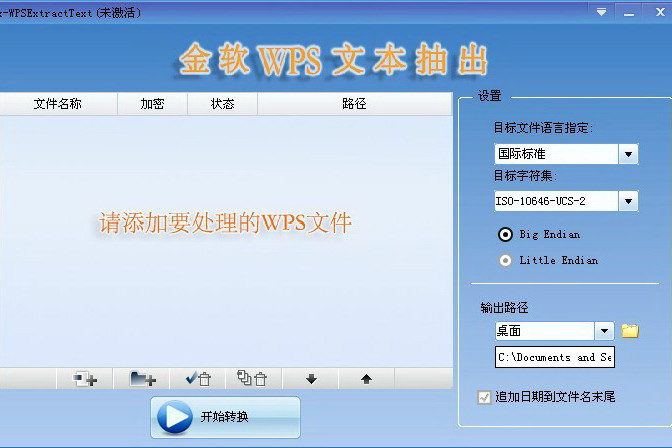This screenshot has width=672, height=448.
Task: Minimize the WPSExtractText window
Action: (x=629, y=13)
